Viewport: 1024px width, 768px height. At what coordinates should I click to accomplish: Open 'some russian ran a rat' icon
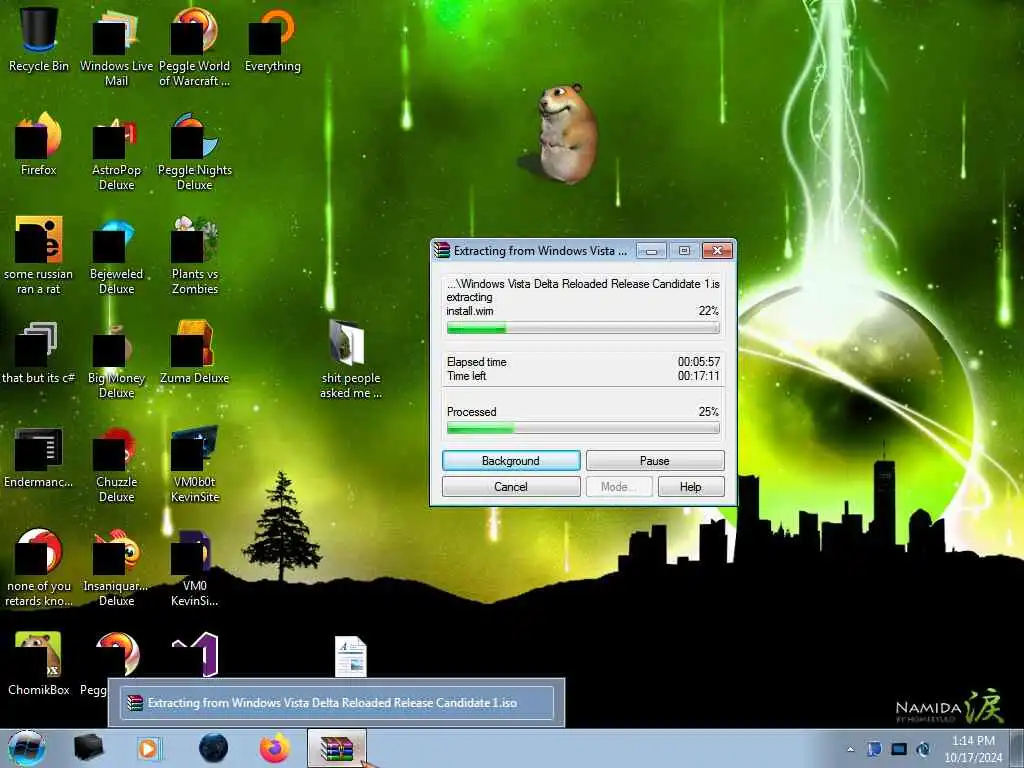click(38, 255)
